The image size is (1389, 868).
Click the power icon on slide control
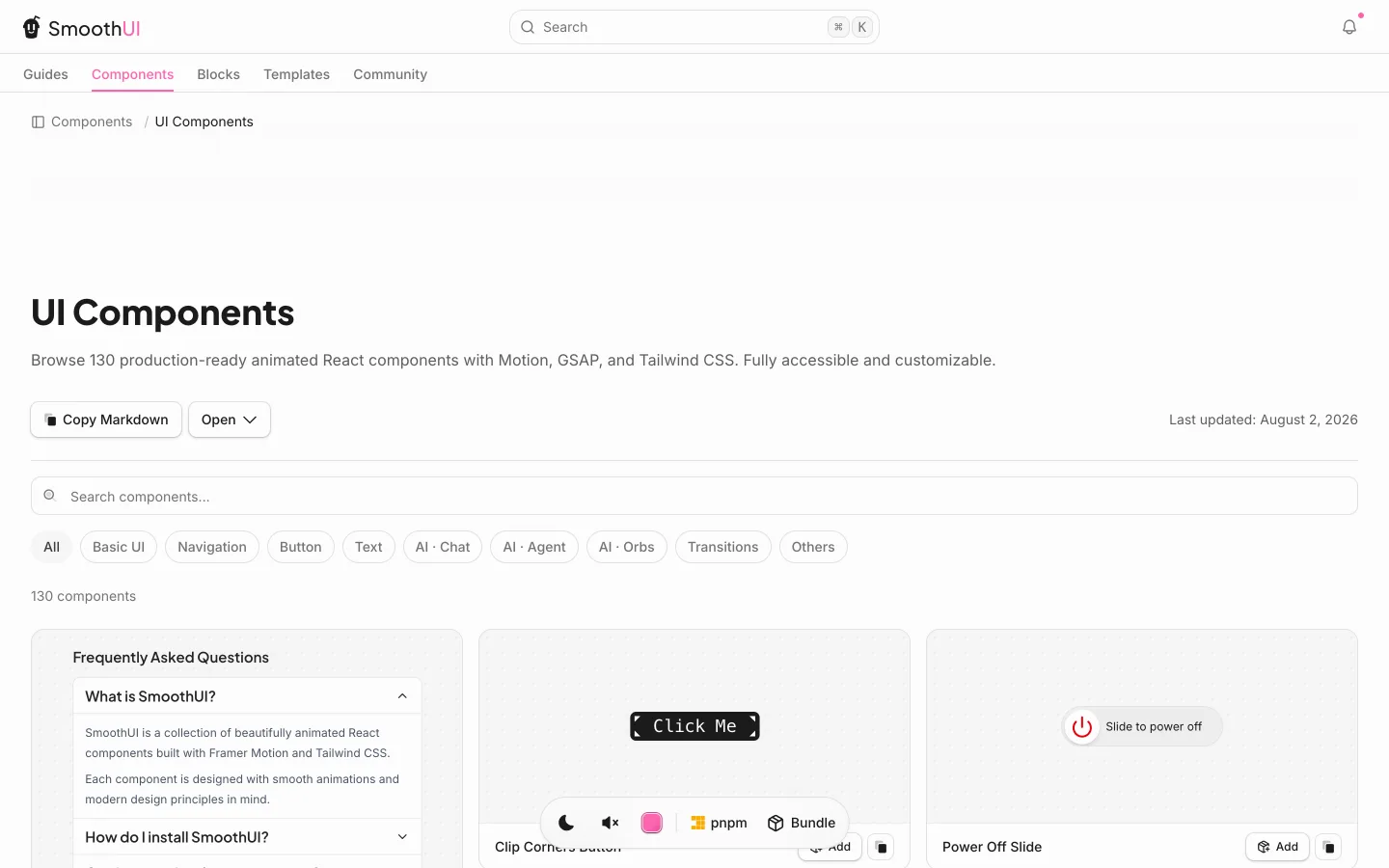click(1082, 726)
